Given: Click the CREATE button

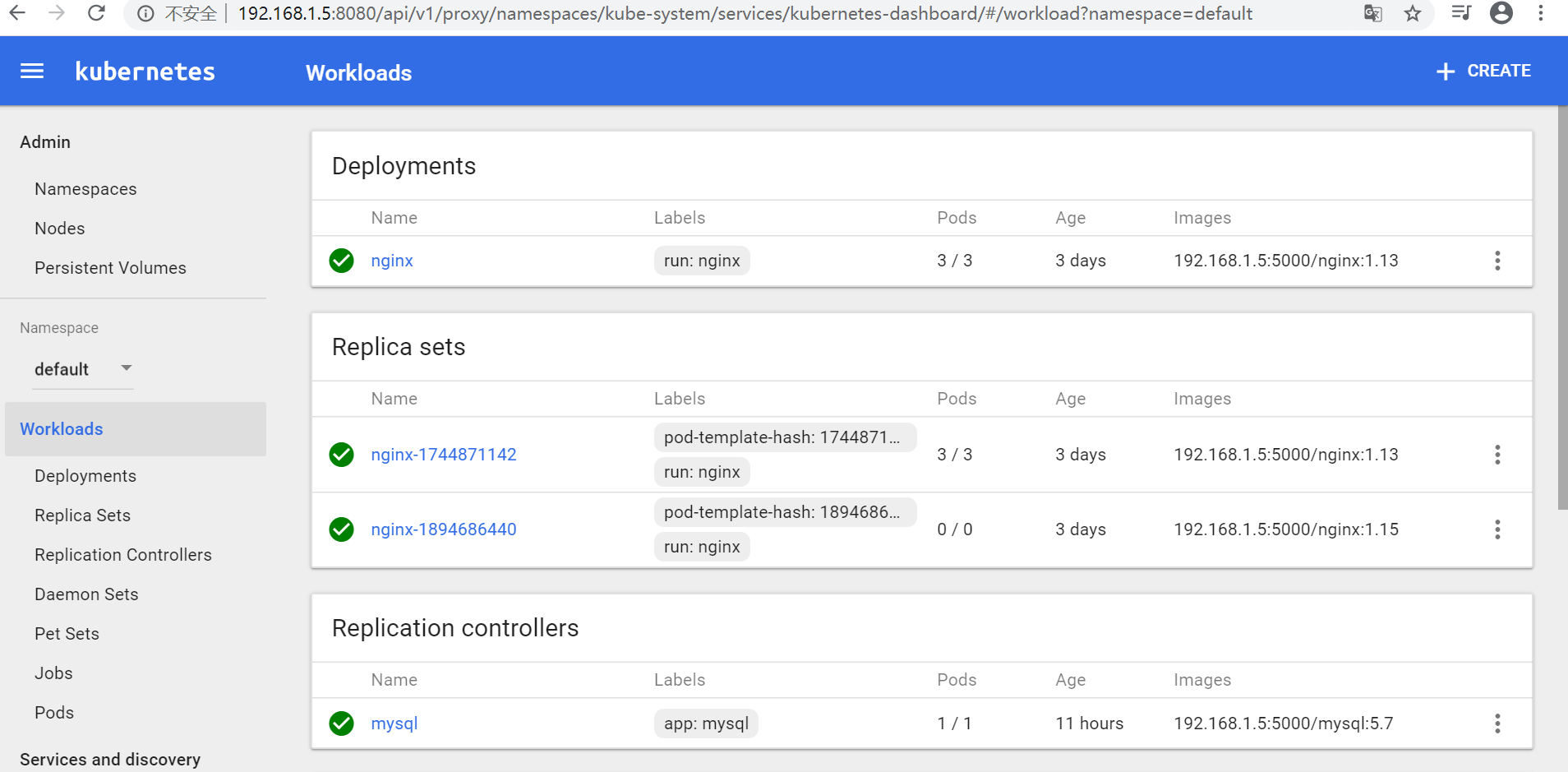Looking at the screenshot, I should click(x=1483, y=72).
